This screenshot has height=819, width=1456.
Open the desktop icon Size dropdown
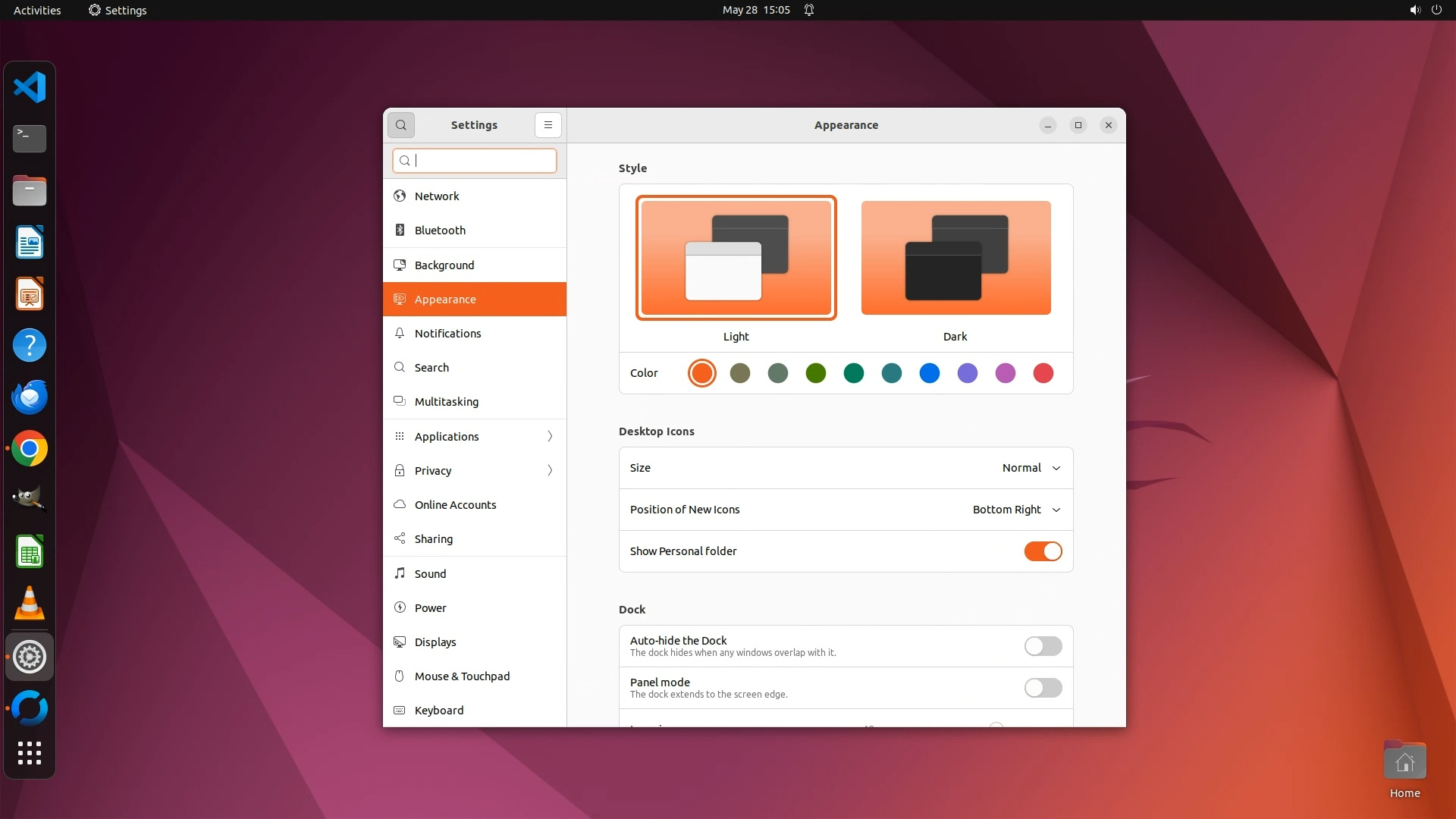tap(1031, 468)
